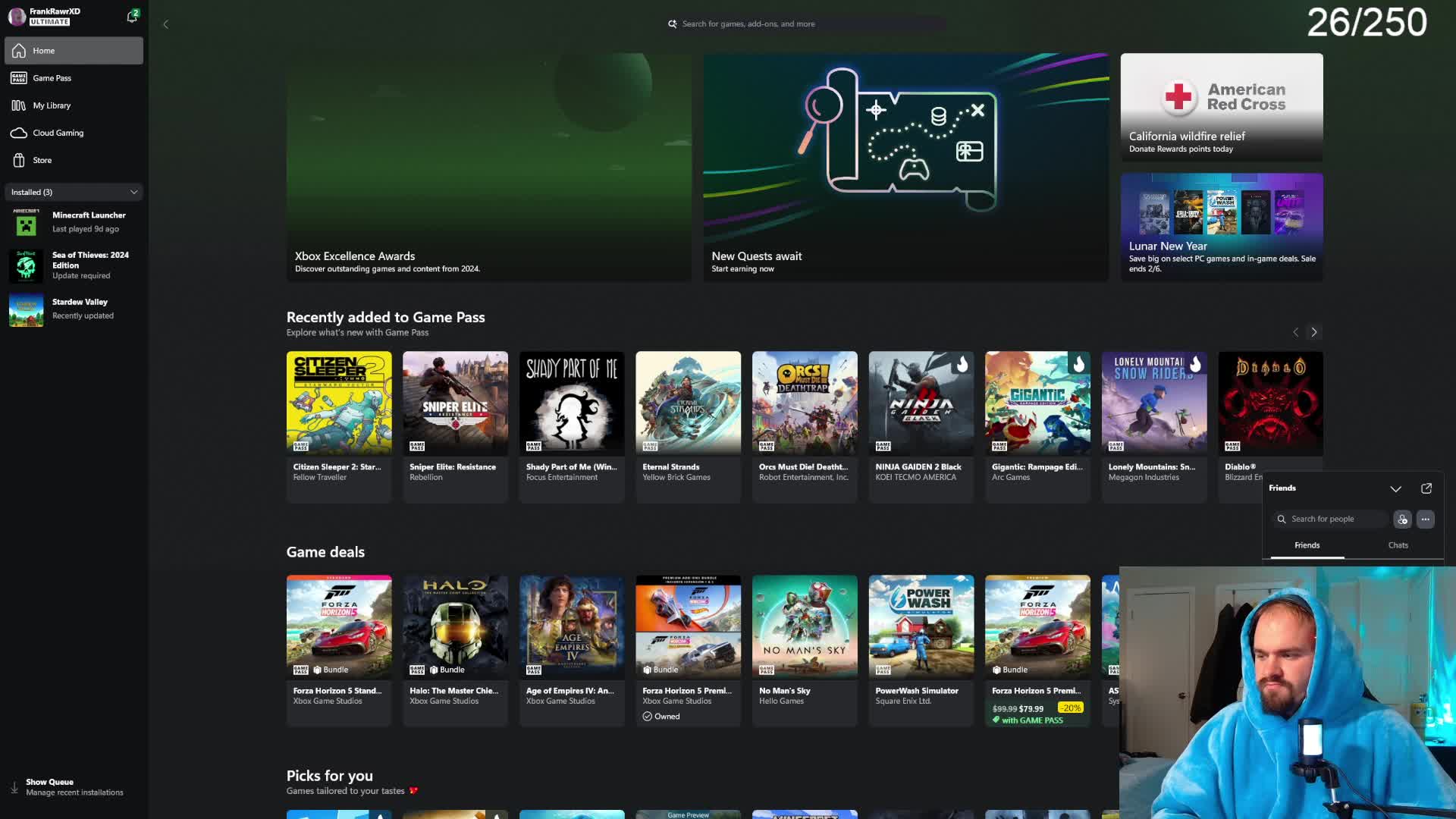The height and width of the screenshot is (819, 1456).
Task: Click Recently added to Game Pass heading
Action: 385,318
